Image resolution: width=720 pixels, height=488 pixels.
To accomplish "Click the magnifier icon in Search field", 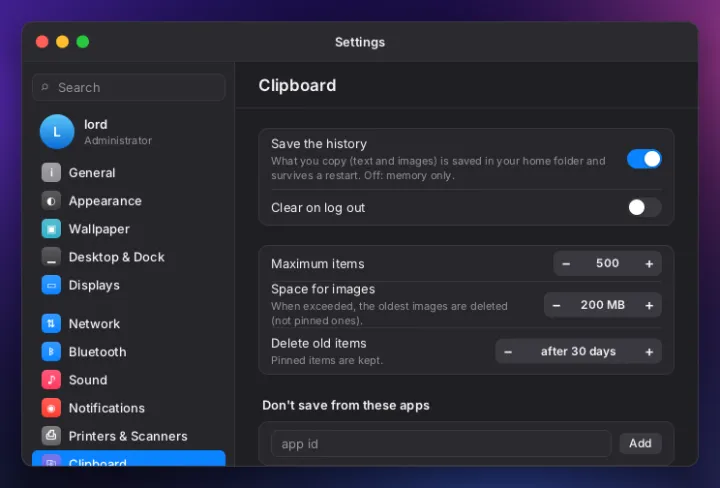I will 45,87.
